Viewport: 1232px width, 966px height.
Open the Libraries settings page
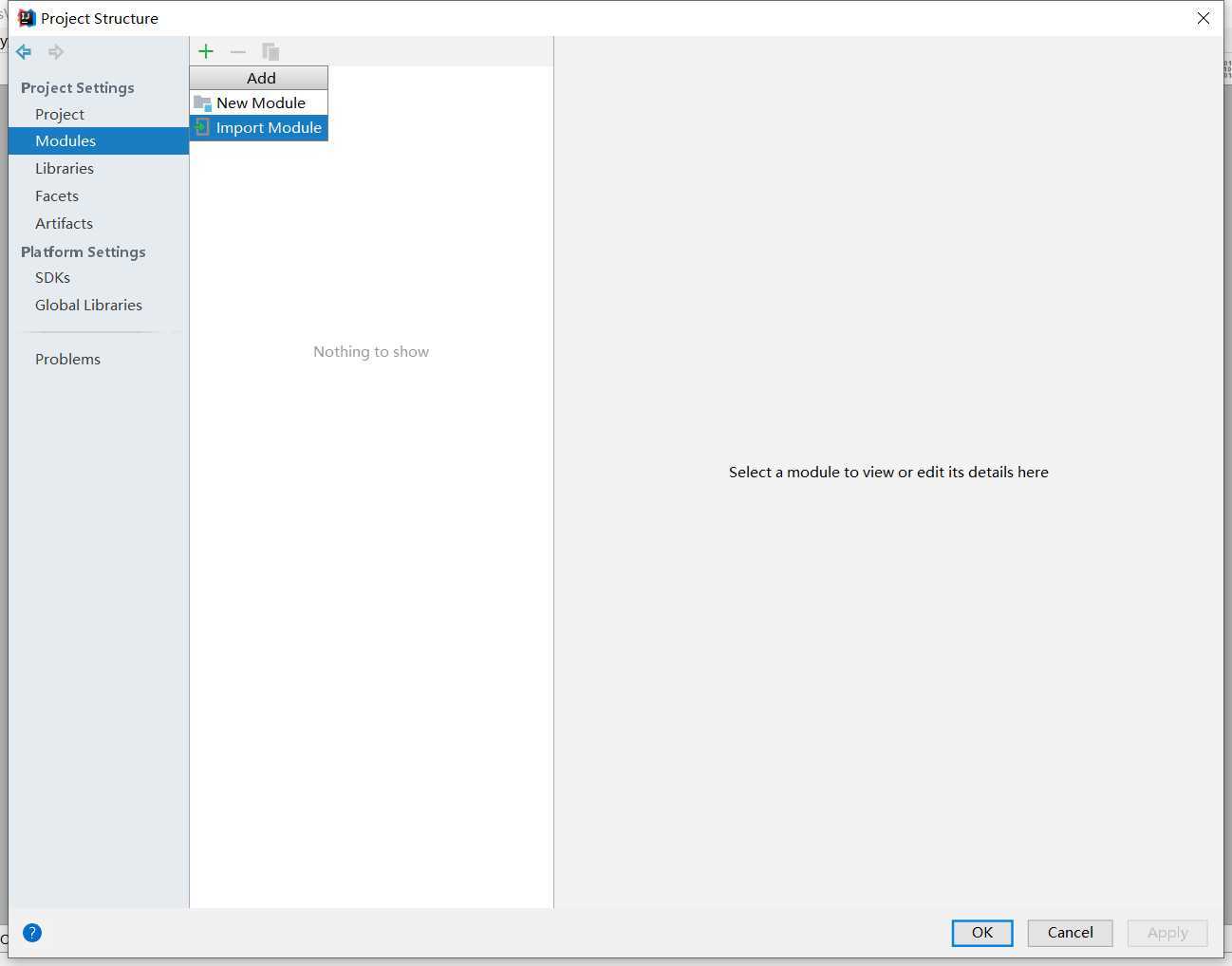coord(65,168)
